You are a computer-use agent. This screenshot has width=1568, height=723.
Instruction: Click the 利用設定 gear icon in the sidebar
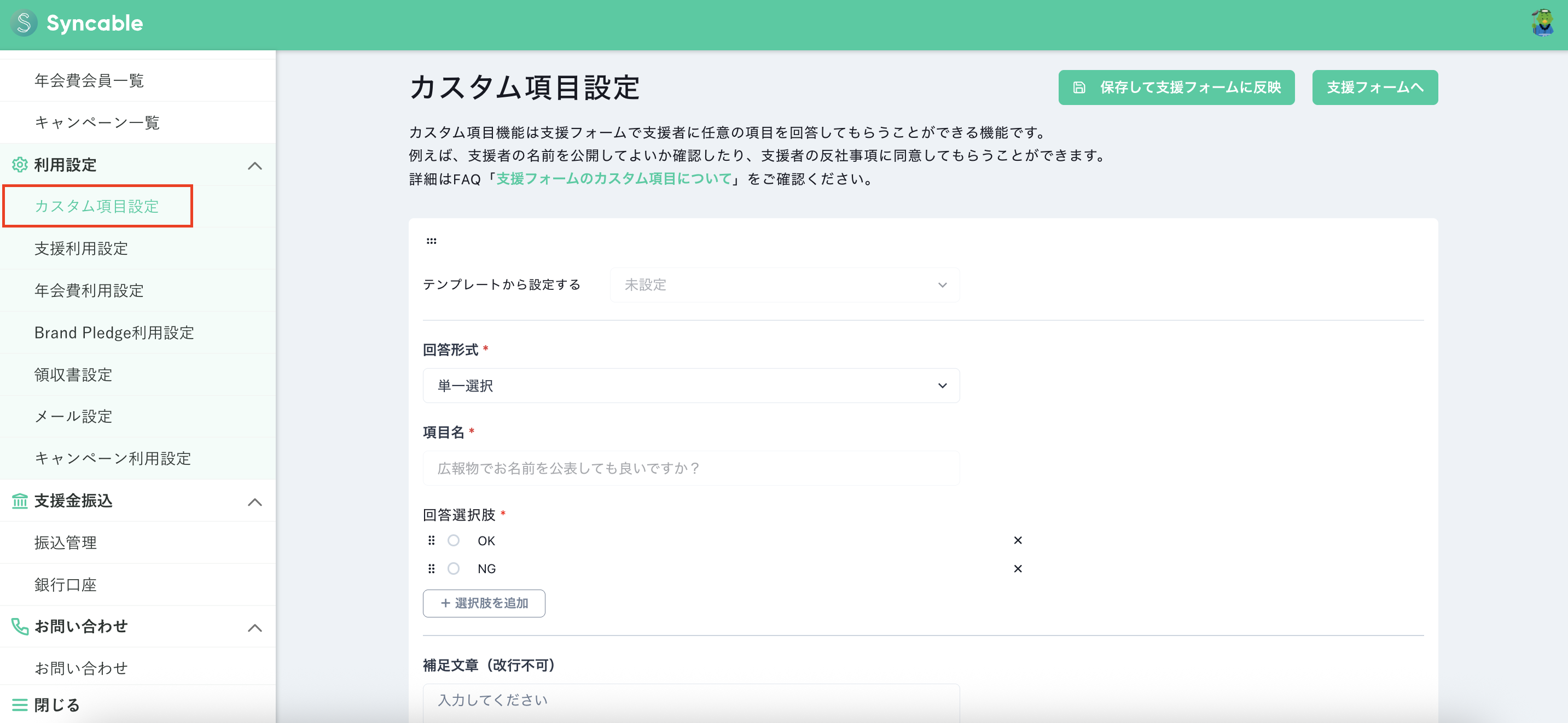(x=19, y=165)
